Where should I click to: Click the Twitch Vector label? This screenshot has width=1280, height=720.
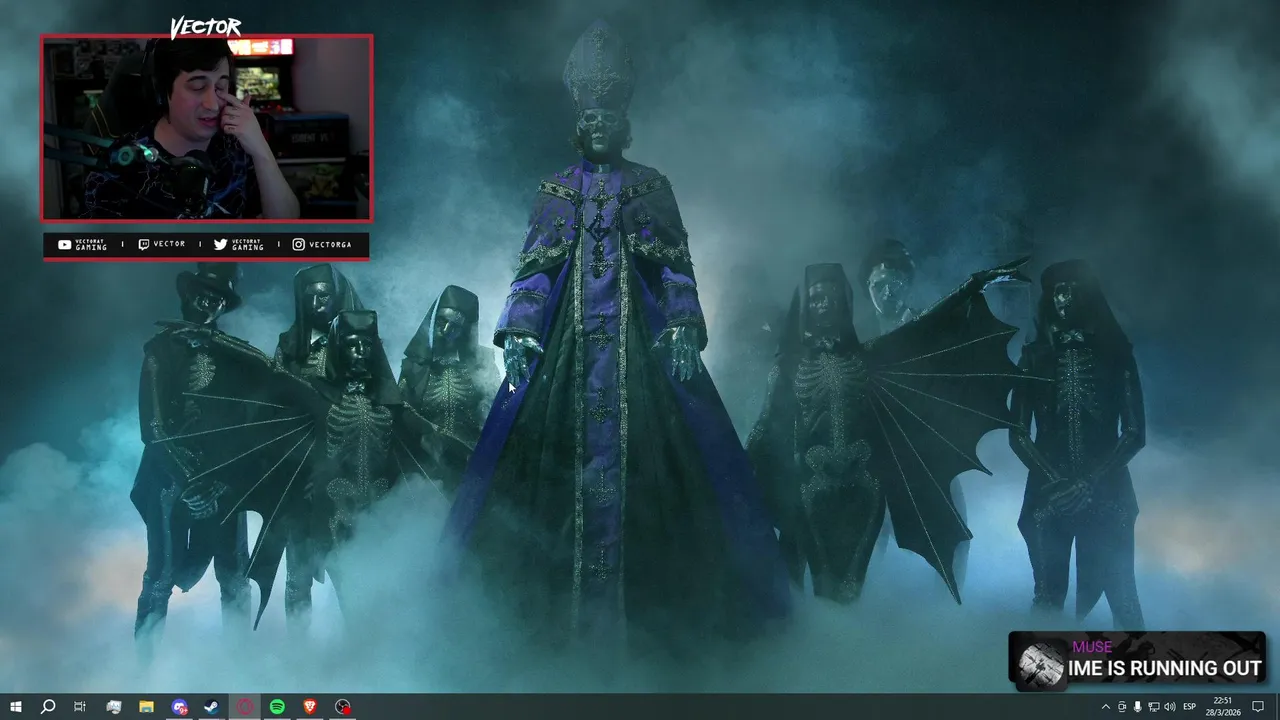click(161, 244)
